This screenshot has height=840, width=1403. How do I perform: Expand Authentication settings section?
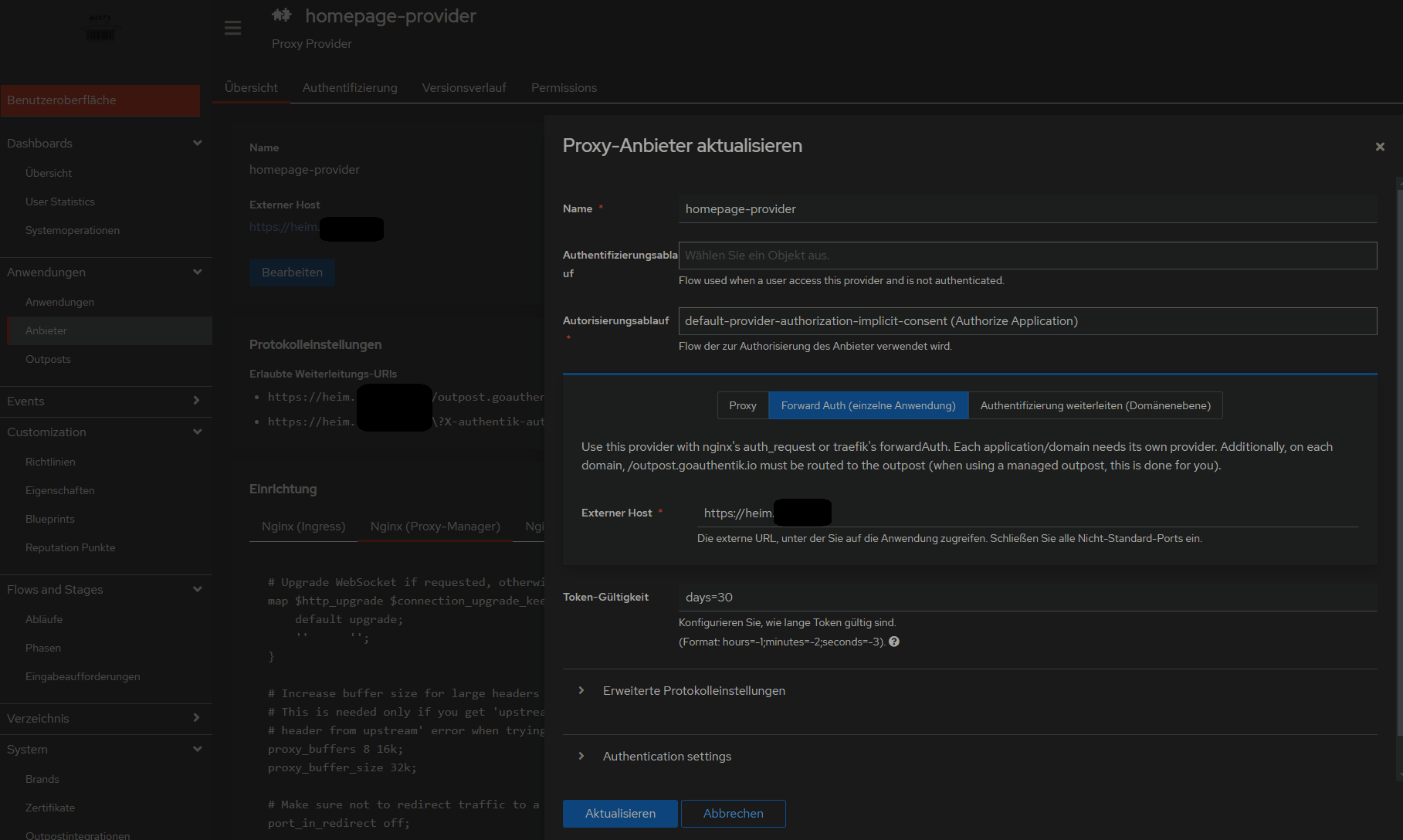point(666,757)
